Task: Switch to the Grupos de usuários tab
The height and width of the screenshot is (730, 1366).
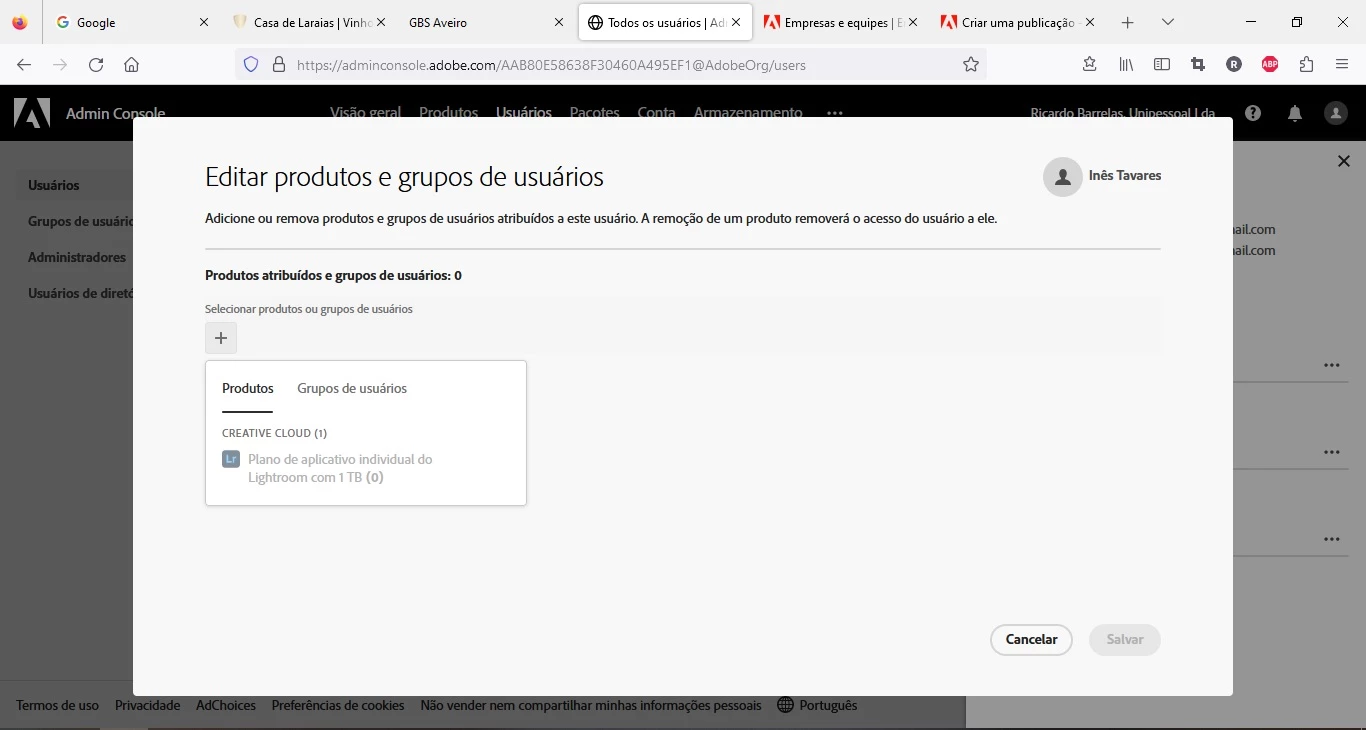Action: (352, 389)
